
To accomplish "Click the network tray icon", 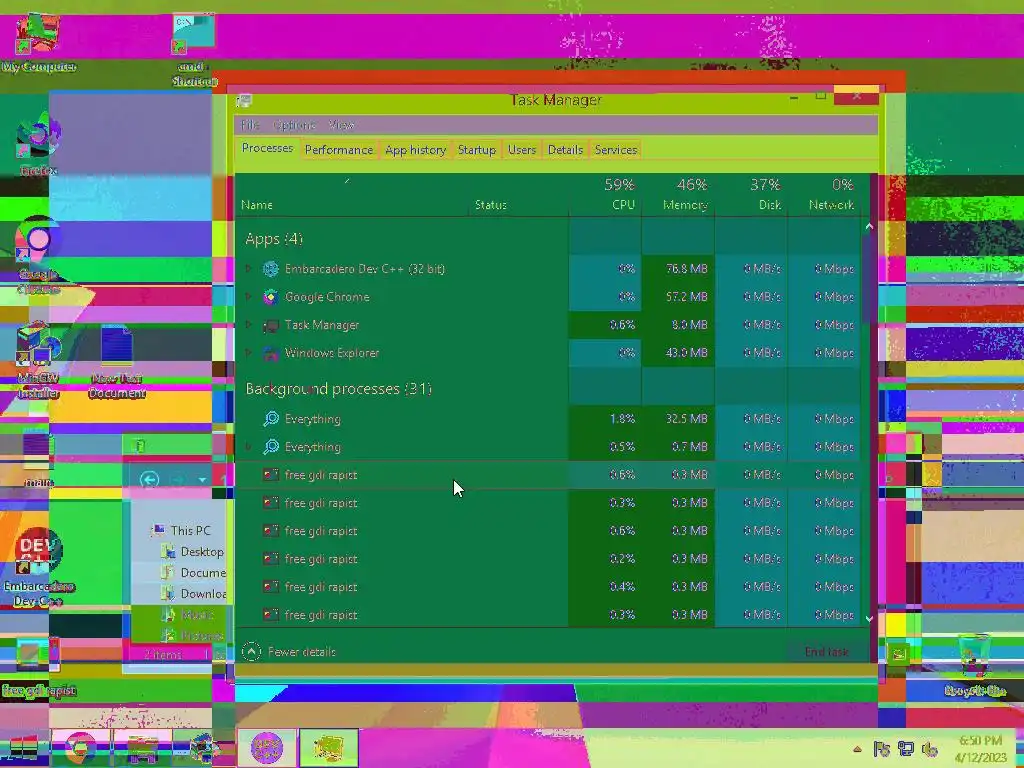I will (906, 749).
